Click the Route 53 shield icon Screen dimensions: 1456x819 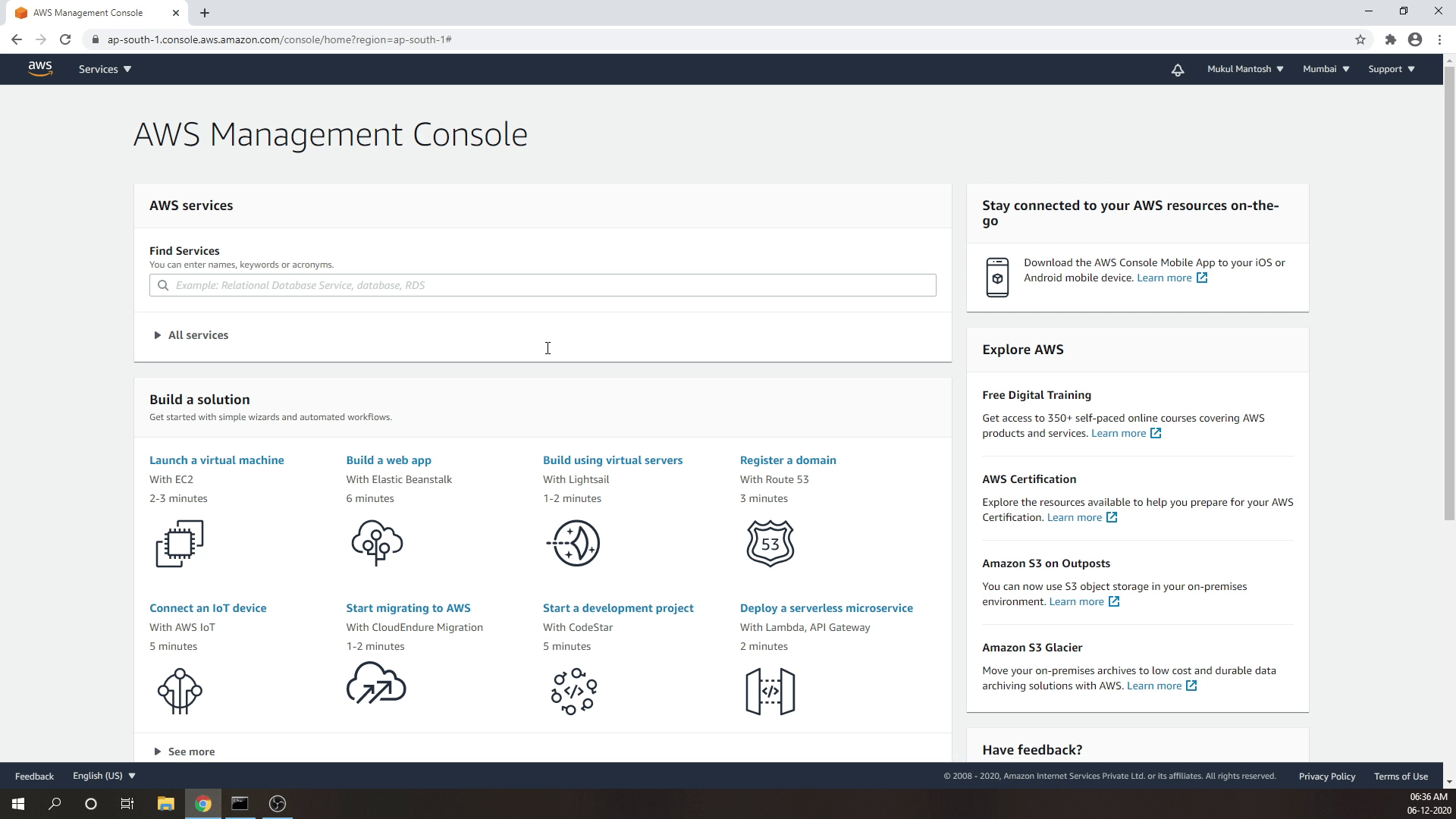(x=770, y=543)
